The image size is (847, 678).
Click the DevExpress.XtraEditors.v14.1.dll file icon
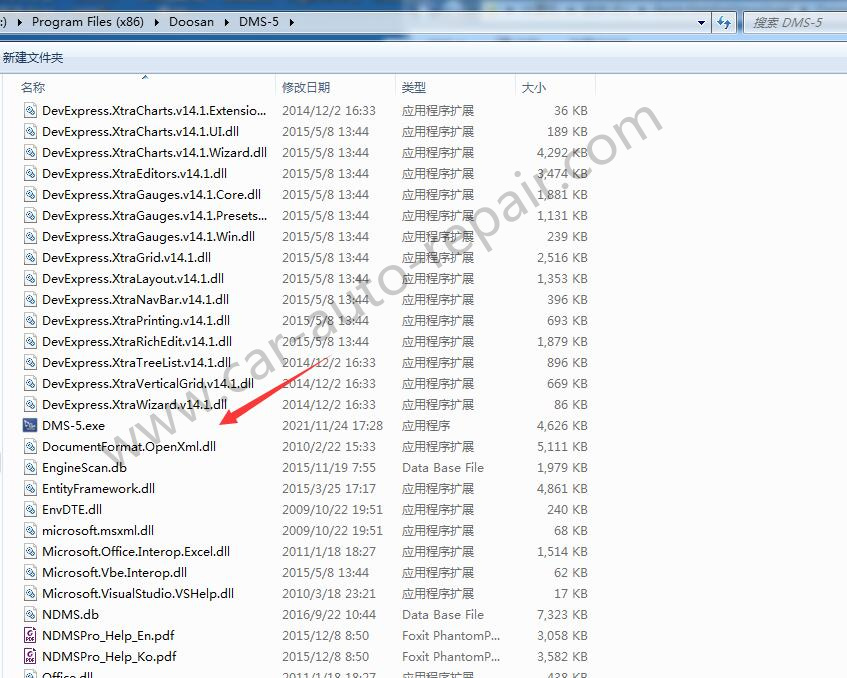(x=30, y=173)
